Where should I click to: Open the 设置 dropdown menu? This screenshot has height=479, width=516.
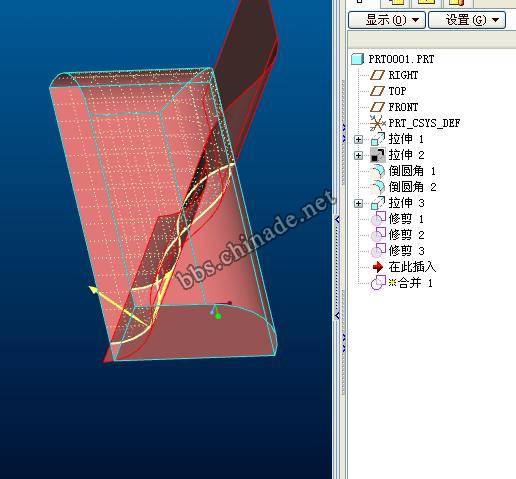point(467,20)
